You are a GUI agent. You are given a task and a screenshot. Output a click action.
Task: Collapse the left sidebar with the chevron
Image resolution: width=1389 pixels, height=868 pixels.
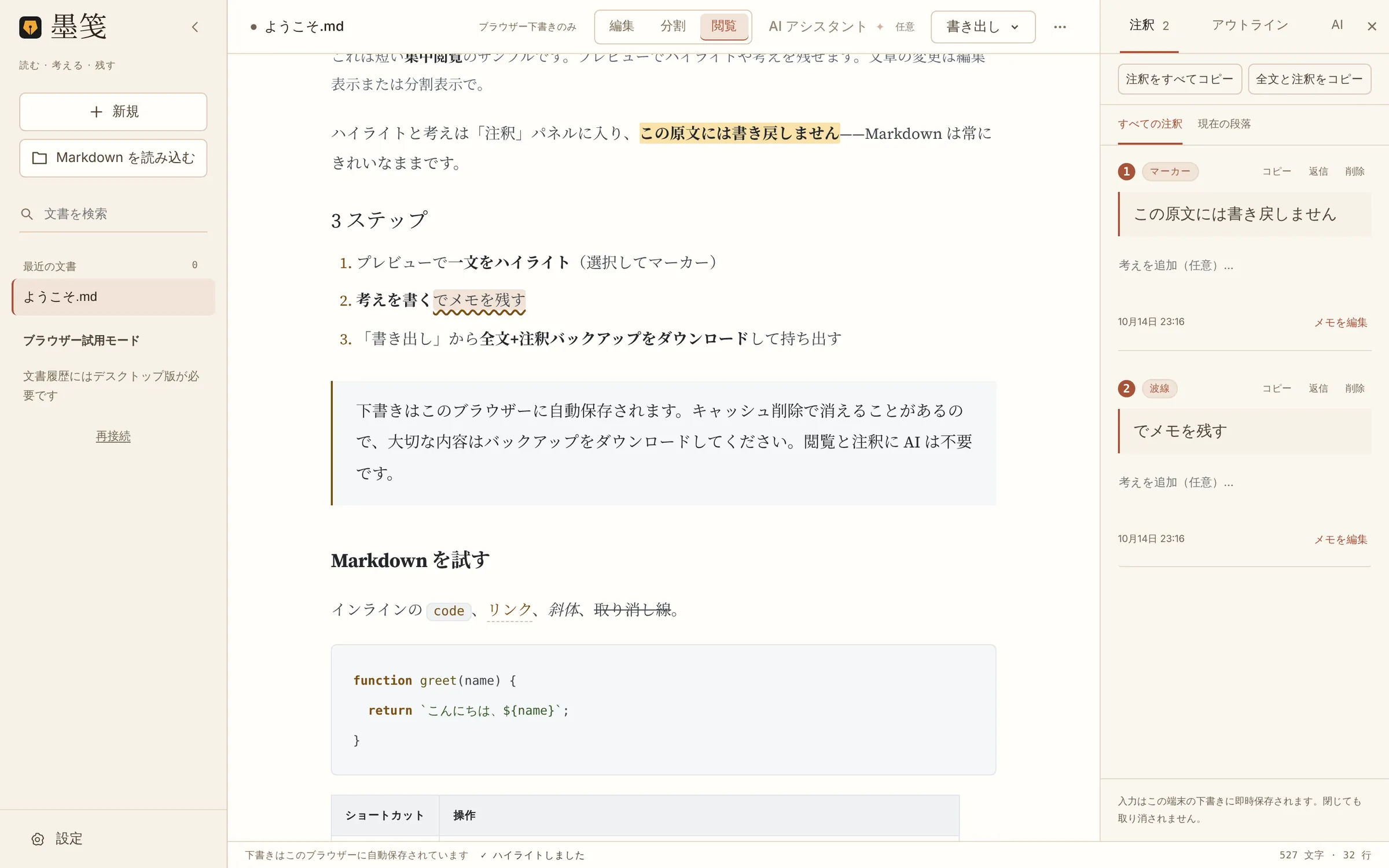pos(195,27)
